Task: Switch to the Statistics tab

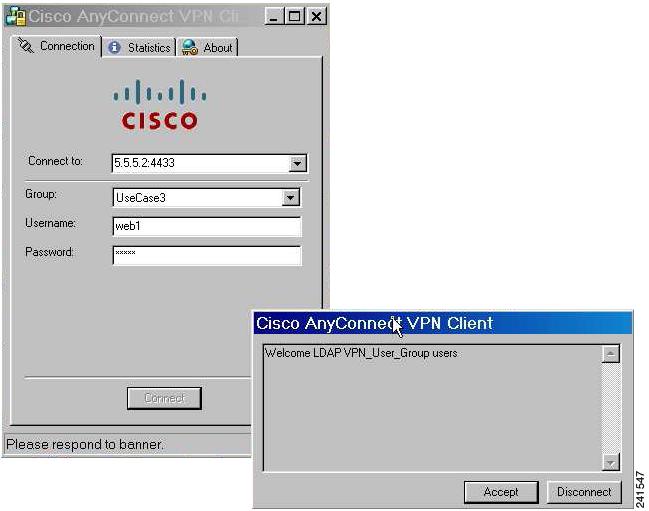Action: point(139,48)
